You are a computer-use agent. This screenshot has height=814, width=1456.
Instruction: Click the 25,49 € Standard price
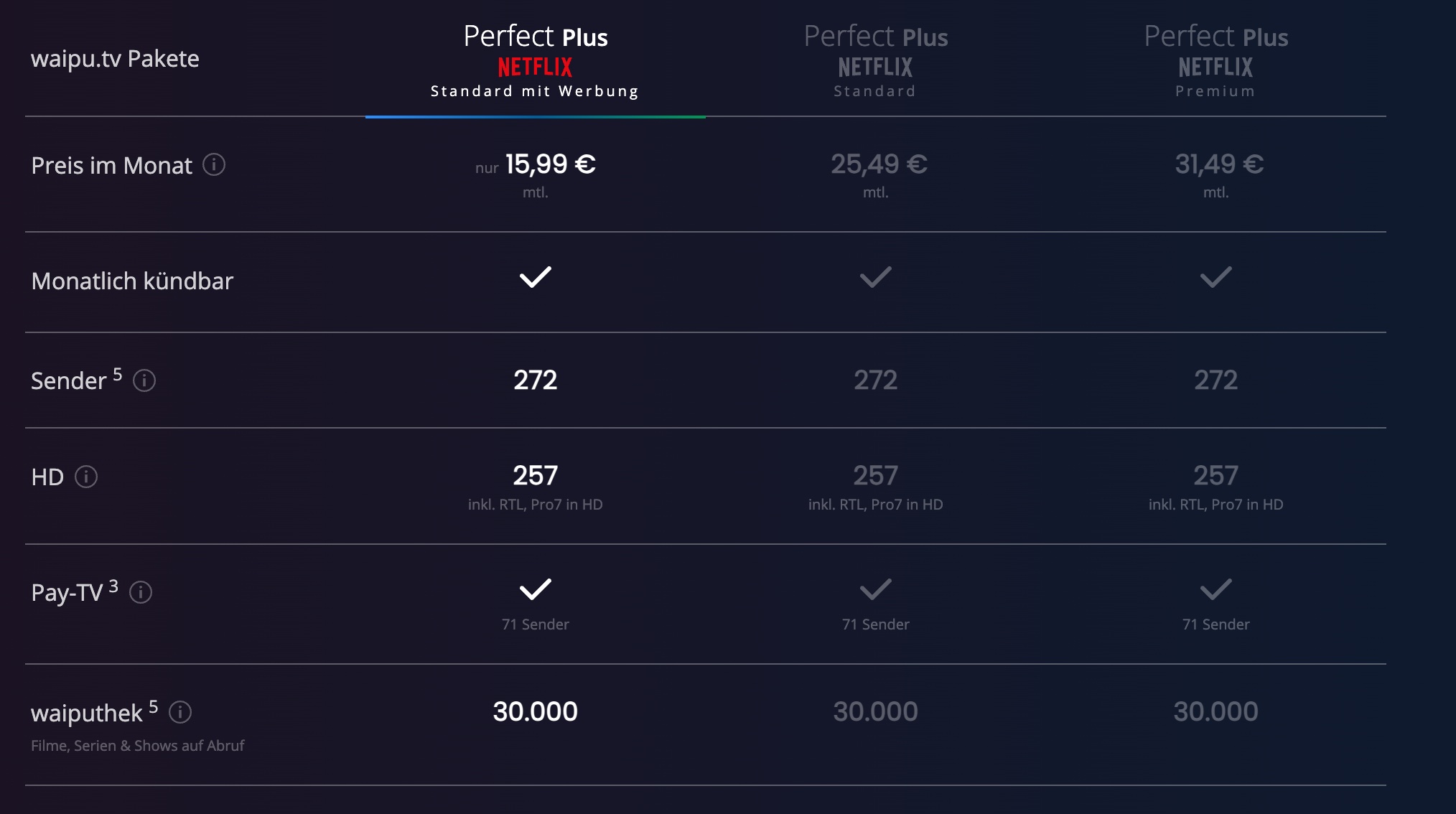click(x=879, y=164)
